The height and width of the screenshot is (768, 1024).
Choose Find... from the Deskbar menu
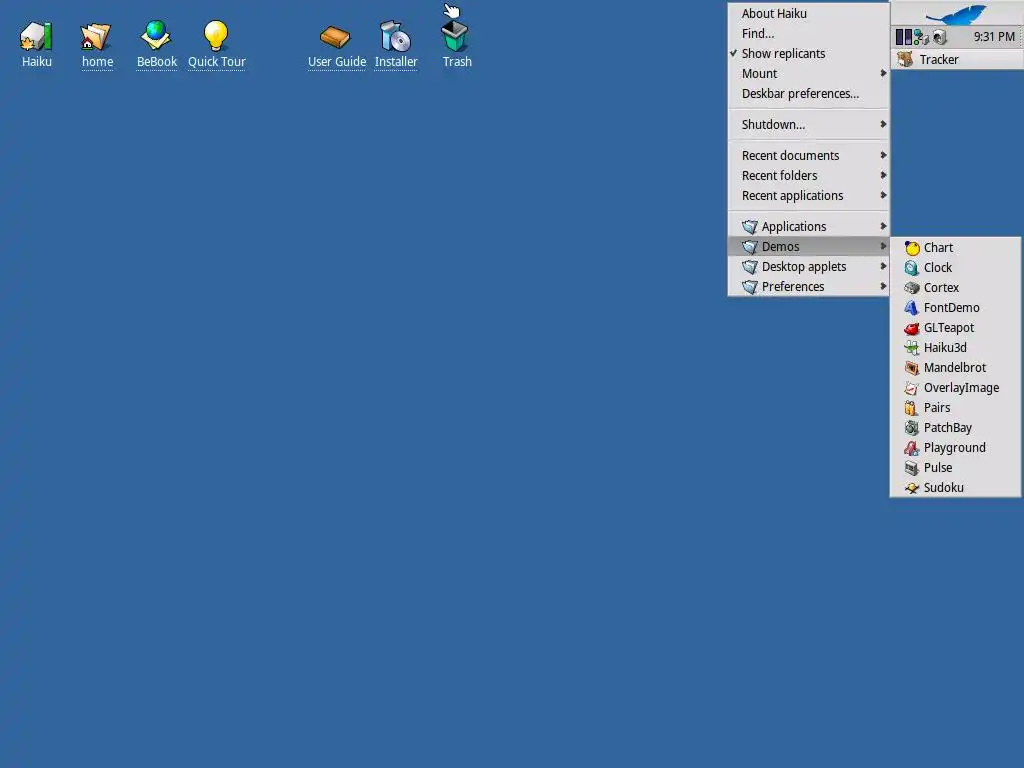click(808, 34)
